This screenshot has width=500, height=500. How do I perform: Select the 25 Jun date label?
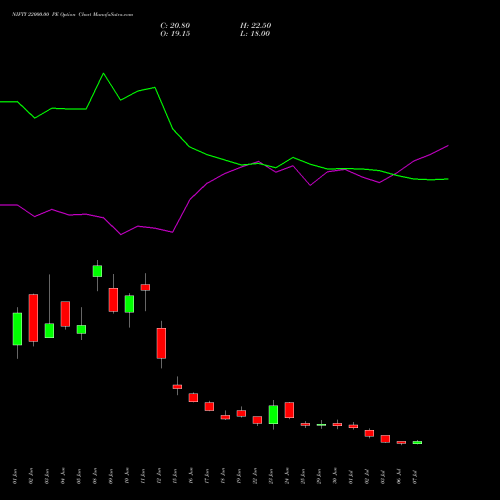pyautogui.click(x=303, y=476)
